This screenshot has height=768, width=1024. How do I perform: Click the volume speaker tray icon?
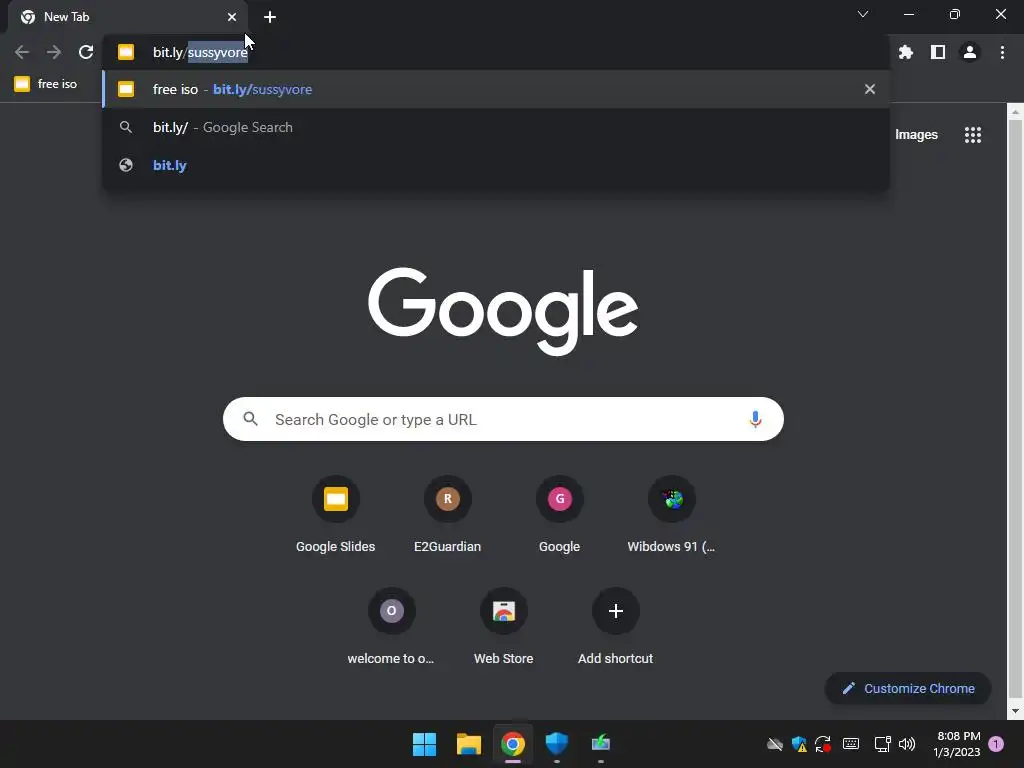pos(907,744)
